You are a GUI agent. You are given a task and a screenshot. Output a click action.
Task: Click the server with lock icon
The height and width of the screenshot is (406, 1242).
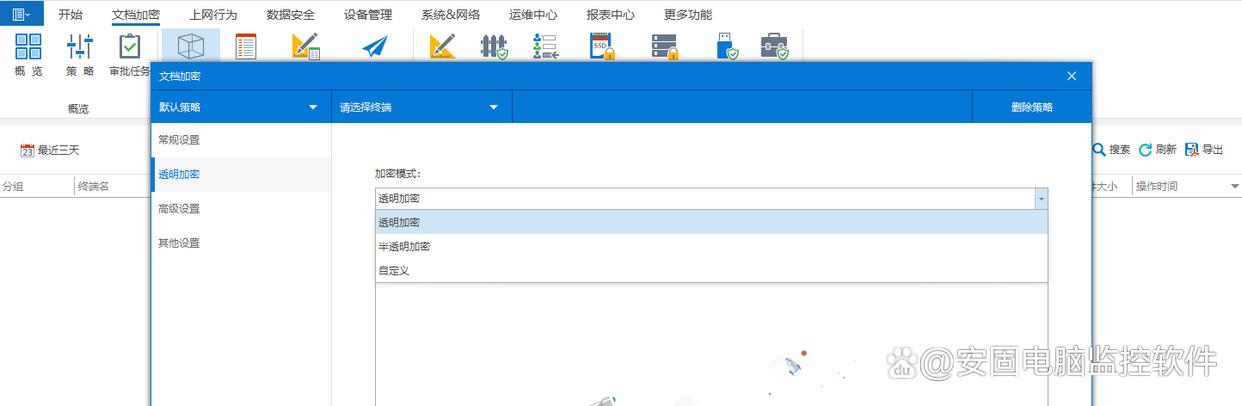tap(665, 47)
